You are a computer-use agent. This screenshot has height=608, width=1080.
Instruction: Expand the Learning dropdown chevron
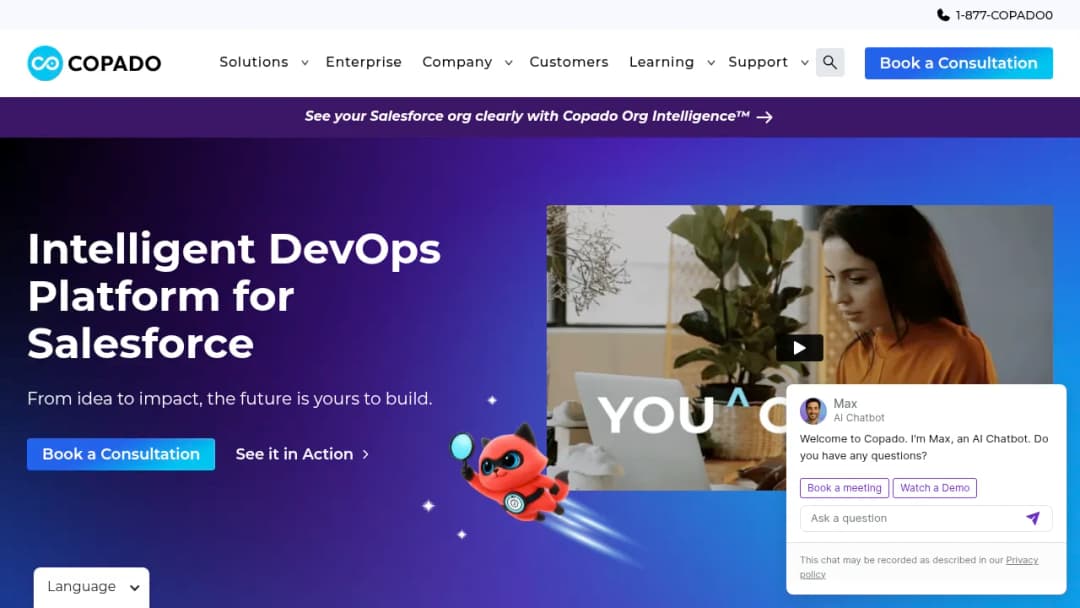(x=711, y=63)
